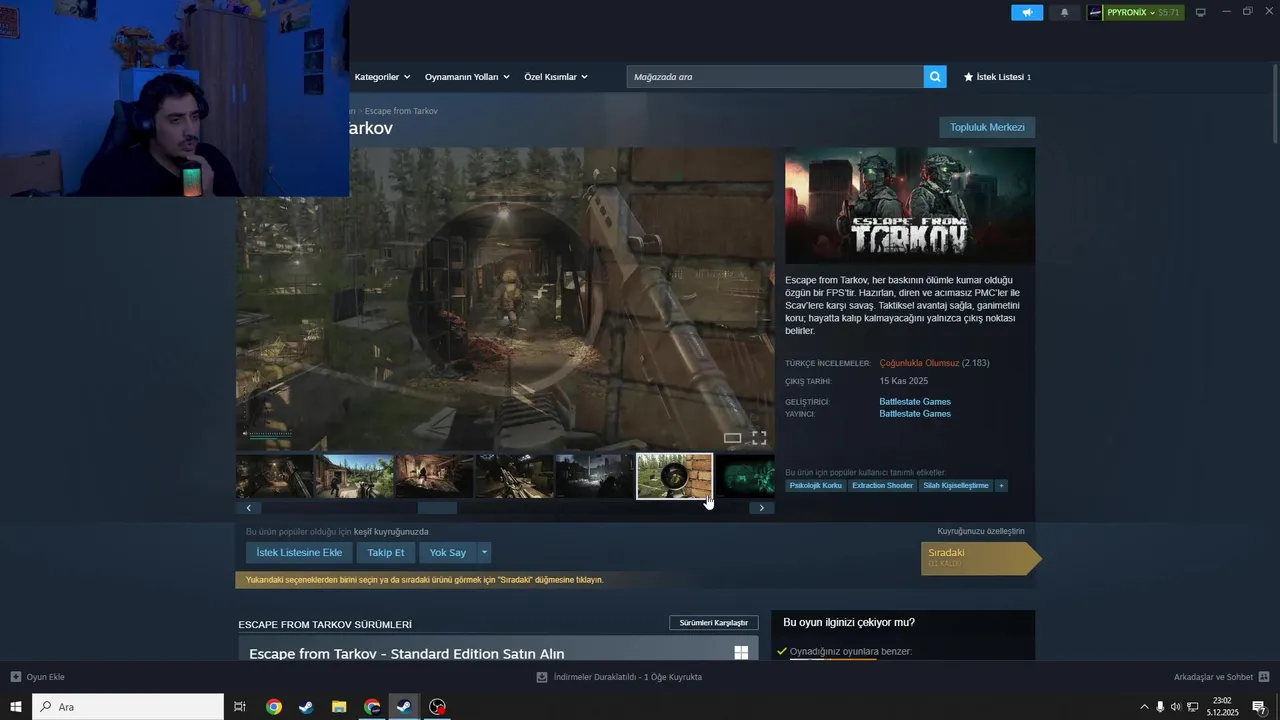The width and height of the screenshot is (1280, 720).
Task: Open the keşif kuyruğunuzda link
Action: (391, 532)
